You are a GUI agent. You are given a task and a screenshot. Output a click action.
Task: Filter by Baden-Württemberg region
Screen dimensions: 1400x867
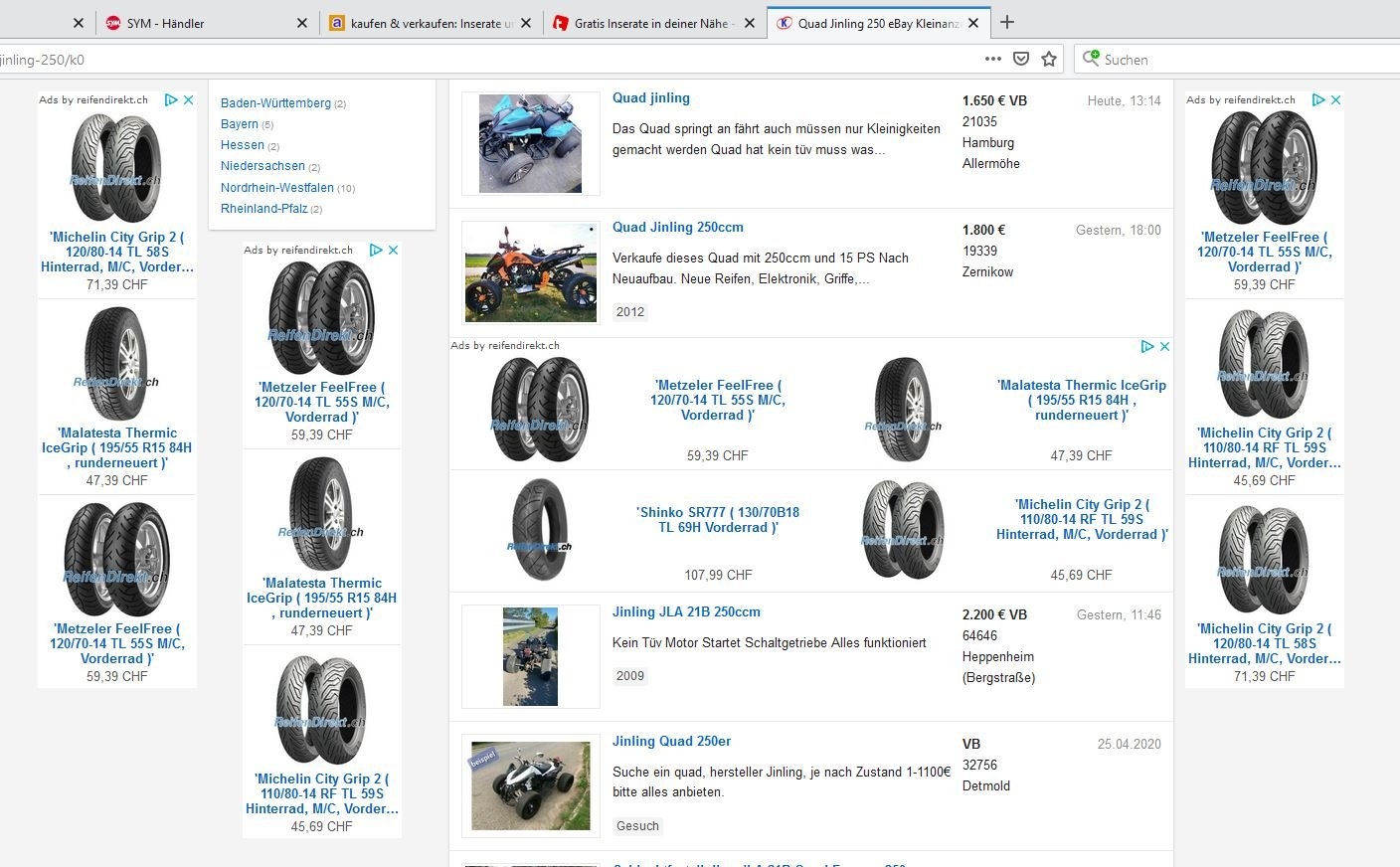275,103
